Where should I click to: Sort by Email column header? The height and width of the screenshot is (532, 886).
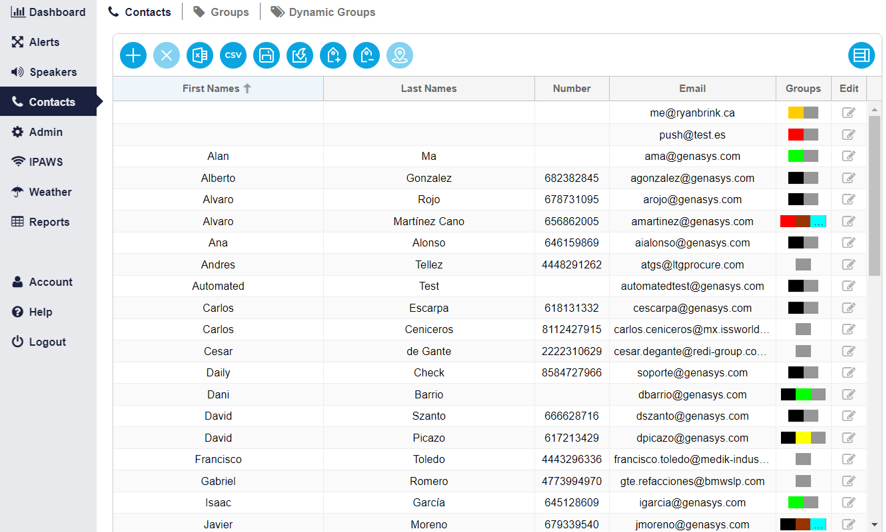[x=692, y=89]
